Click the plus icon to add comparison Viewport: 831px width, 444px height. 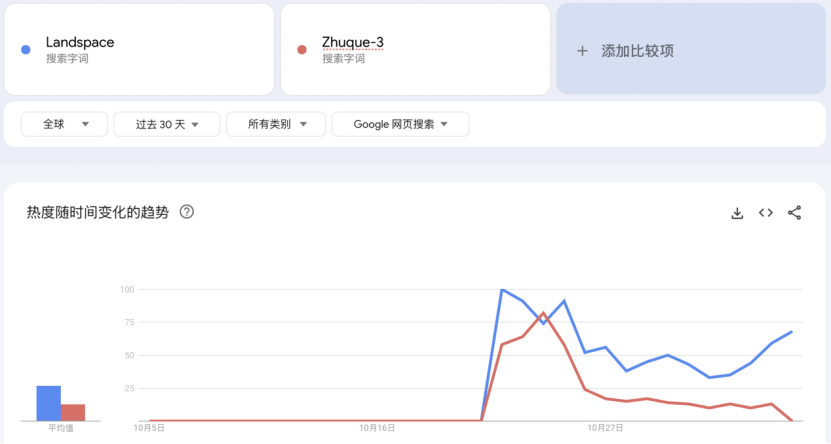582,50
